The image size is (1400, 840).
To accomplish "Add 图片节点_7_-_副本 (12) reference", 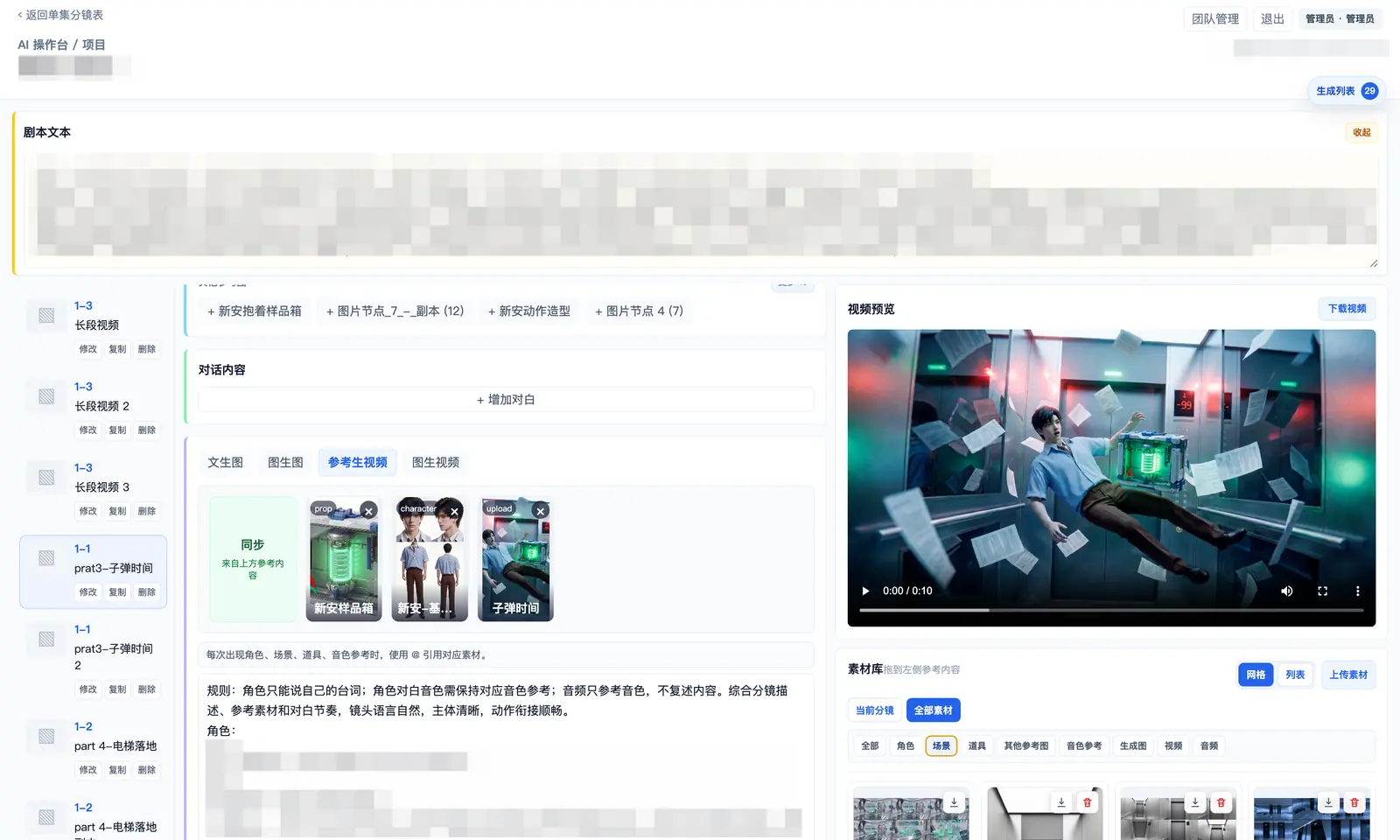I will [395, 311].
